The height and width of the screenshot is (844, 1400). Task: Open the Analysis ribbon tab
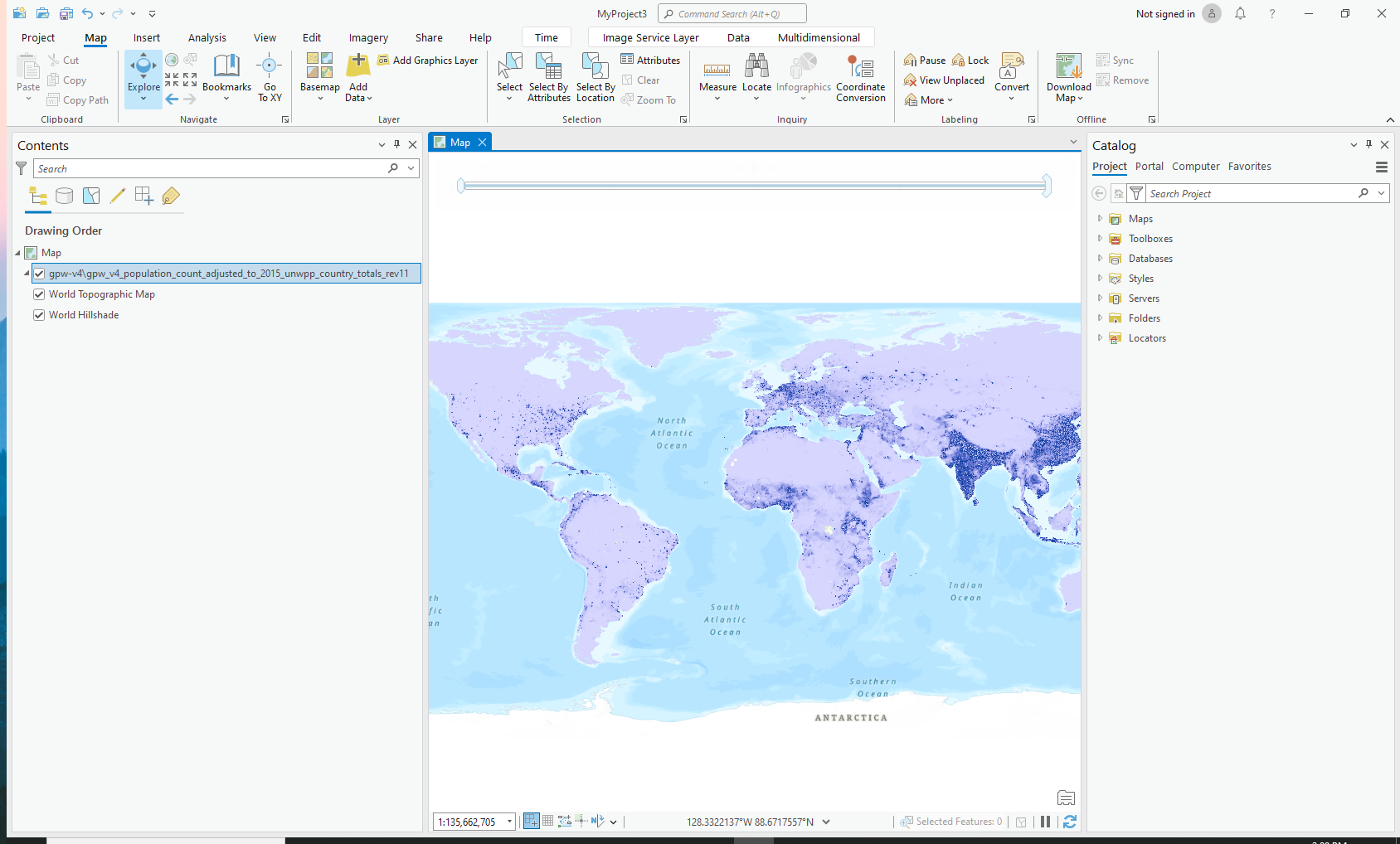[x=207, y=37]
